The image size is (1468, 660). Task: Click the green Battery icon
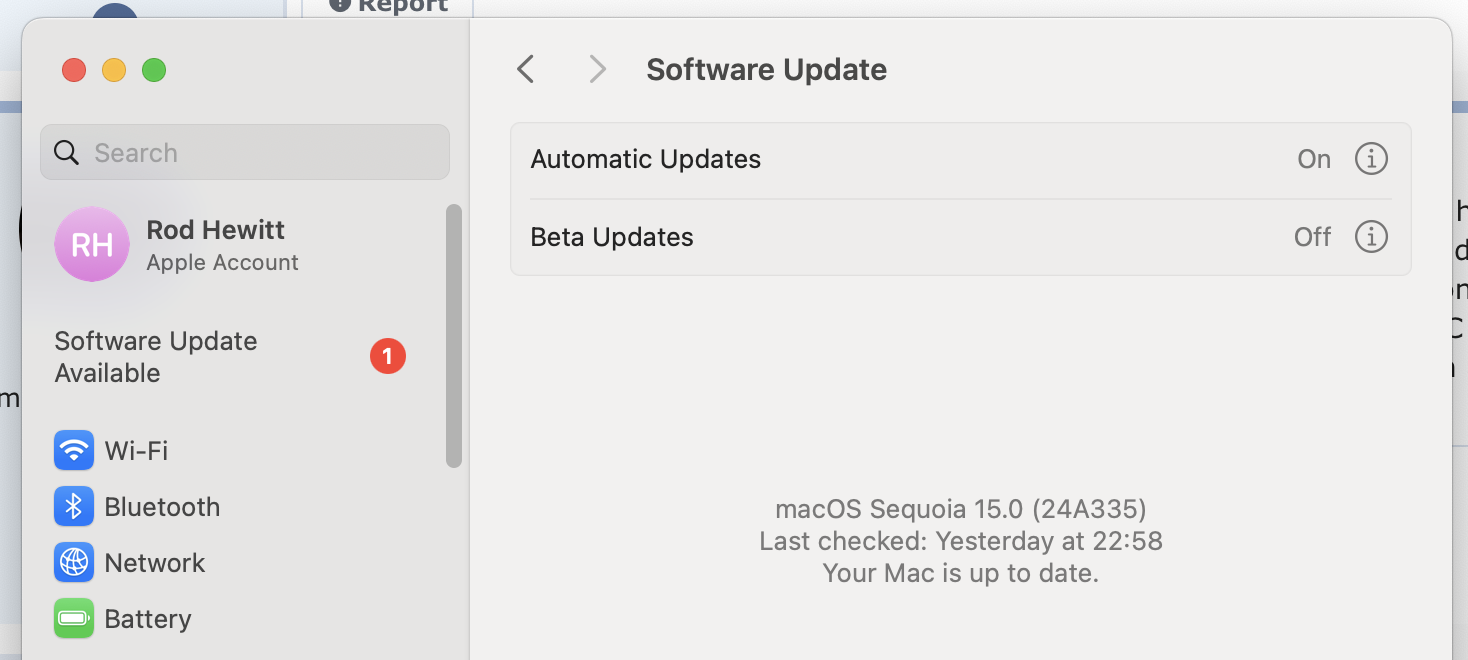point(74,619)
